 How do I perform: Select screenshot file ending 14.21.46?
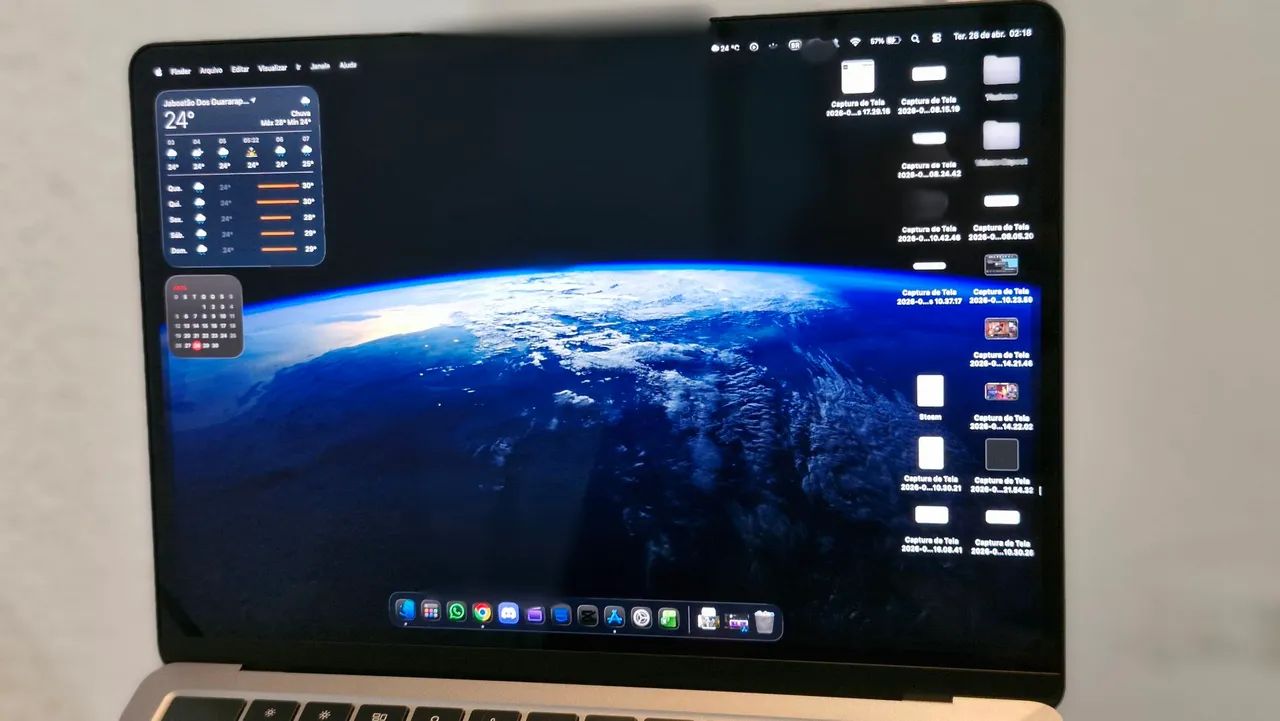[x=1002, y=342]
